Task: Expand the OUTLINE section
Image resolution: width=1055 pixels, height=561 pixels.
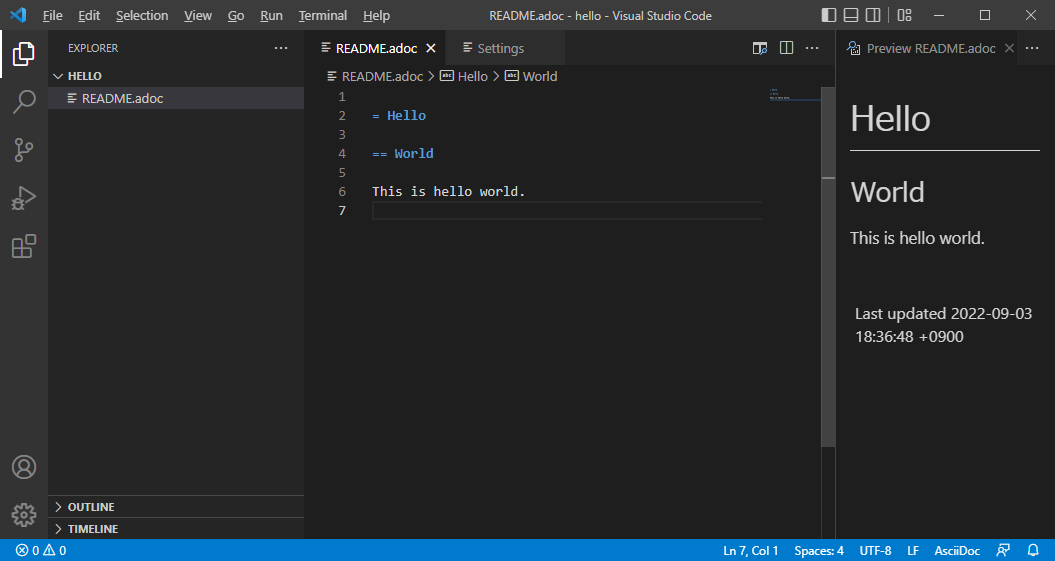Action: point(178,507)
